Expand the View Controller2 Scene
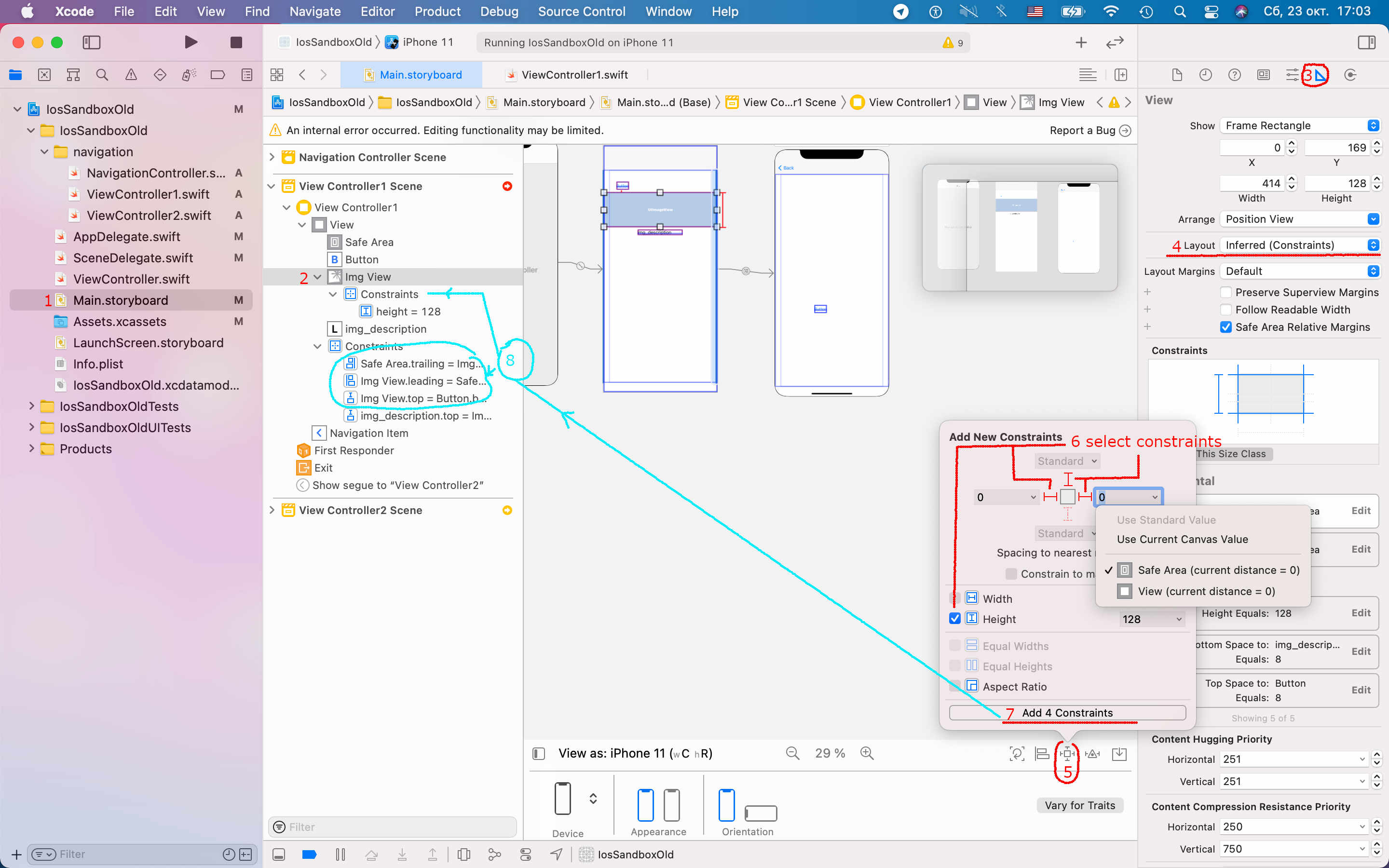This screenshot has width=1389, height=868. coord(272,510)
